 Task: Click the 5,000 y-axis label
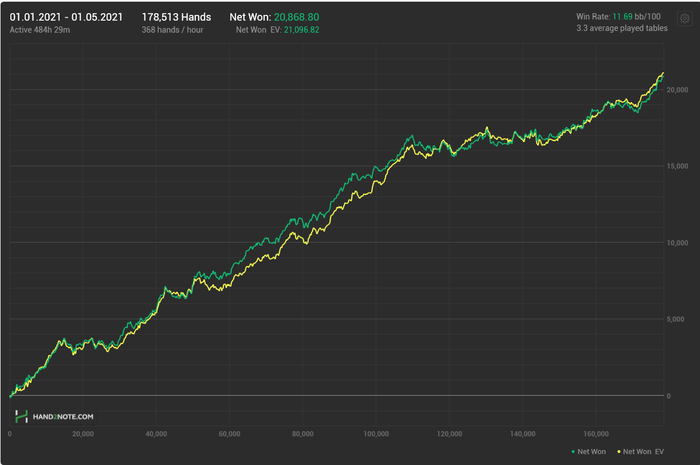pos(675,319)
